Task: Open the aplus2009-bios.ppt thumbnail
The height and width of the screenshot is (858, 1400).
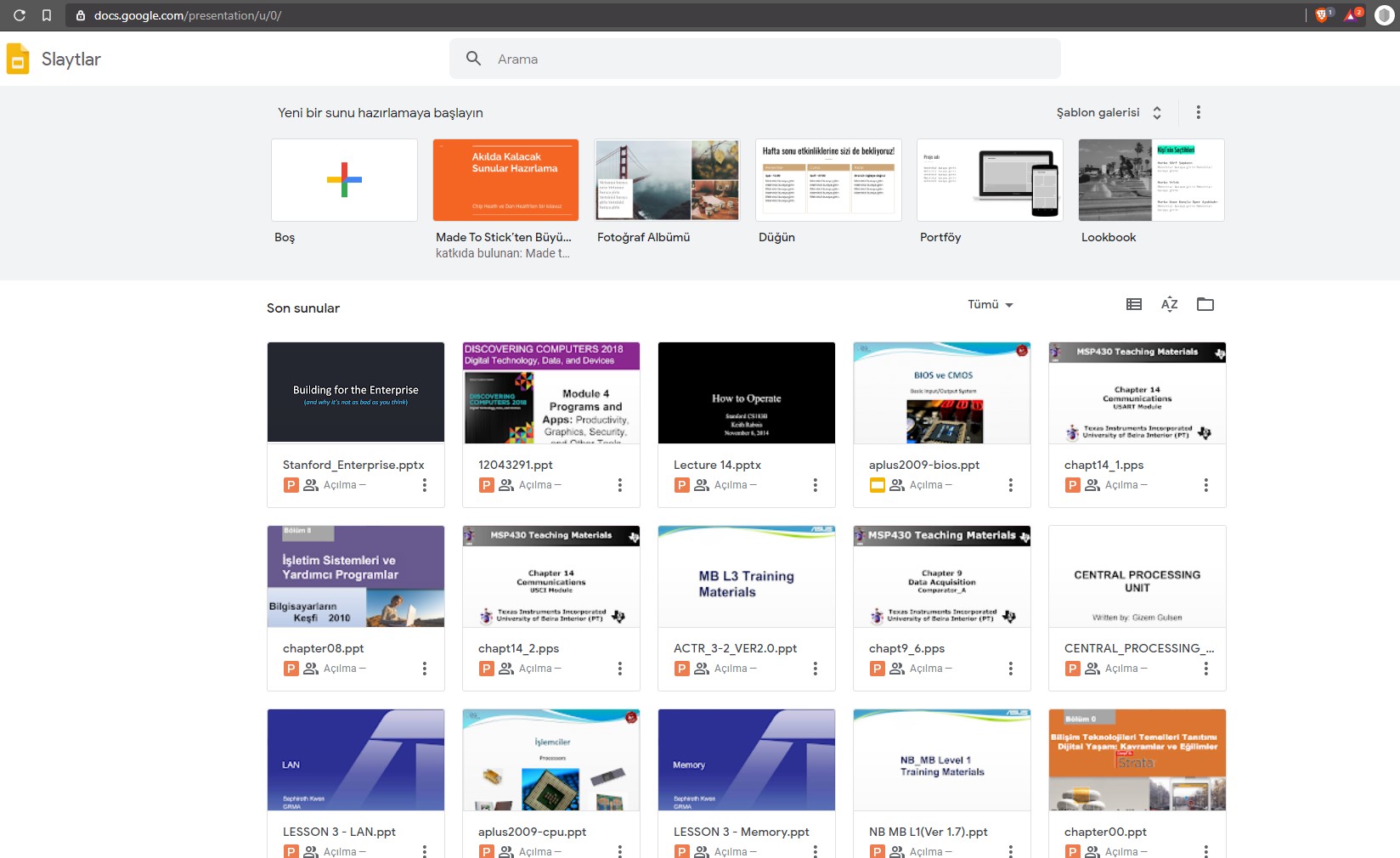Action: [x=942, y=392]
